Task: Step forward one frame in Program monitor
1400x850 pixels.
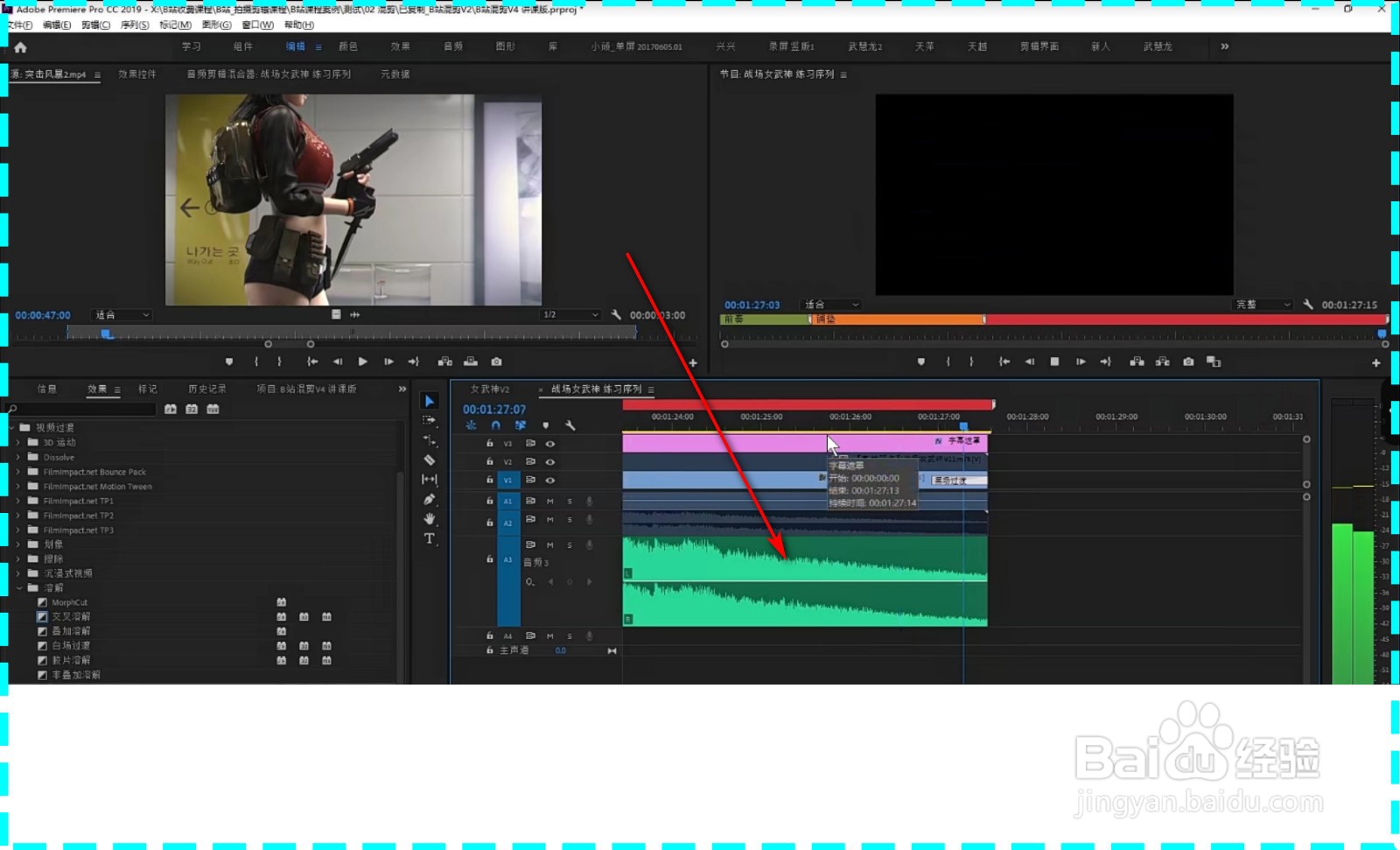Action: click(x=1081, y=362)
